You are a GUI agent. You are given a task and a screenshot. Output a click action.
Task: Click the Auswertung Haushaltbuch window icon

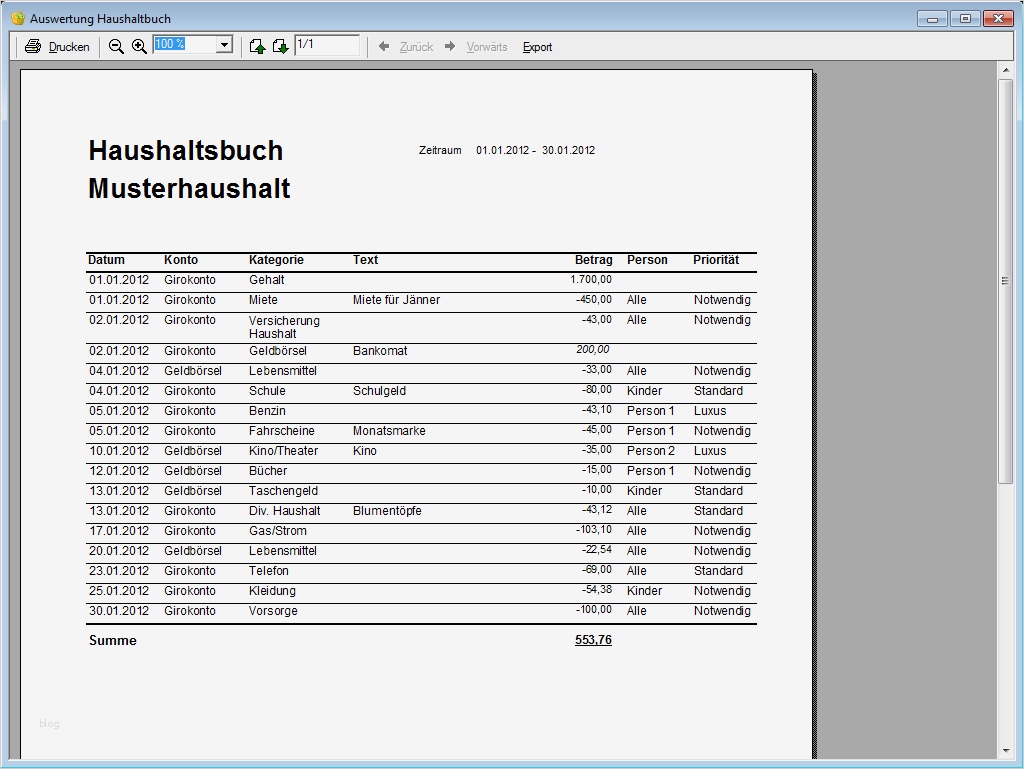click(18, 18)
